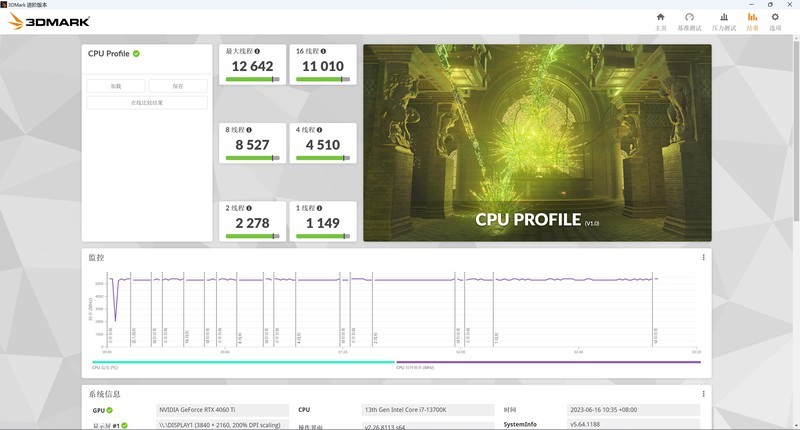
Task: Click the 1 149 score progress bar
Action: [x=323, y=236]
